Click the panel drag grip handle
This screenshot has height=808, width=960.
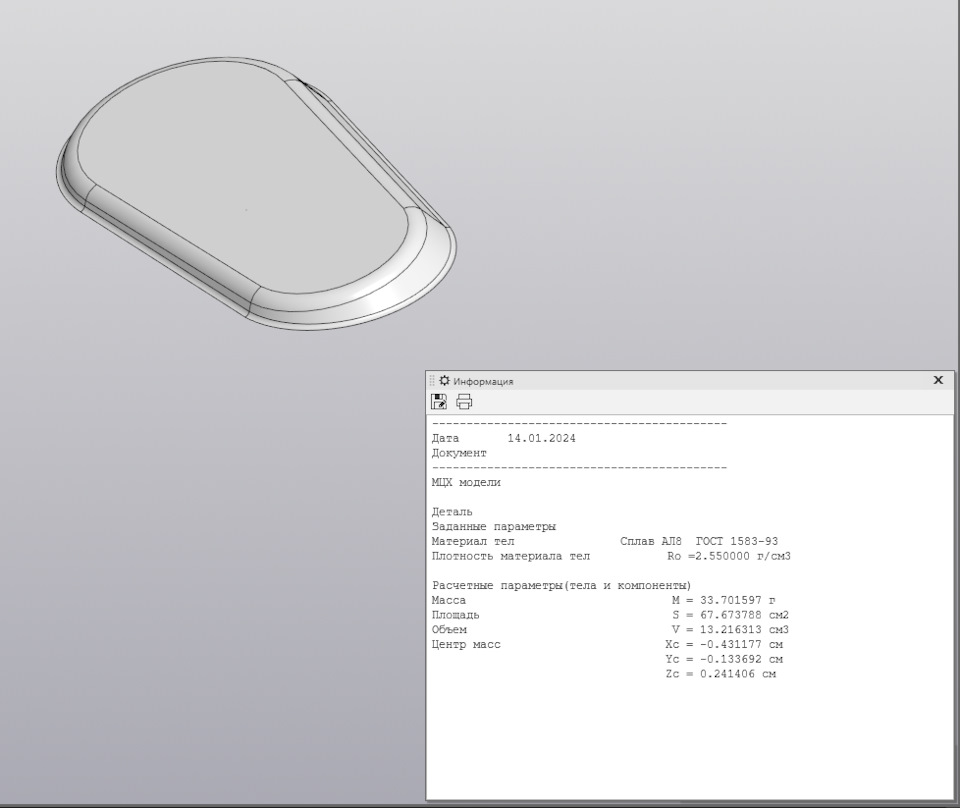(432, 381)
